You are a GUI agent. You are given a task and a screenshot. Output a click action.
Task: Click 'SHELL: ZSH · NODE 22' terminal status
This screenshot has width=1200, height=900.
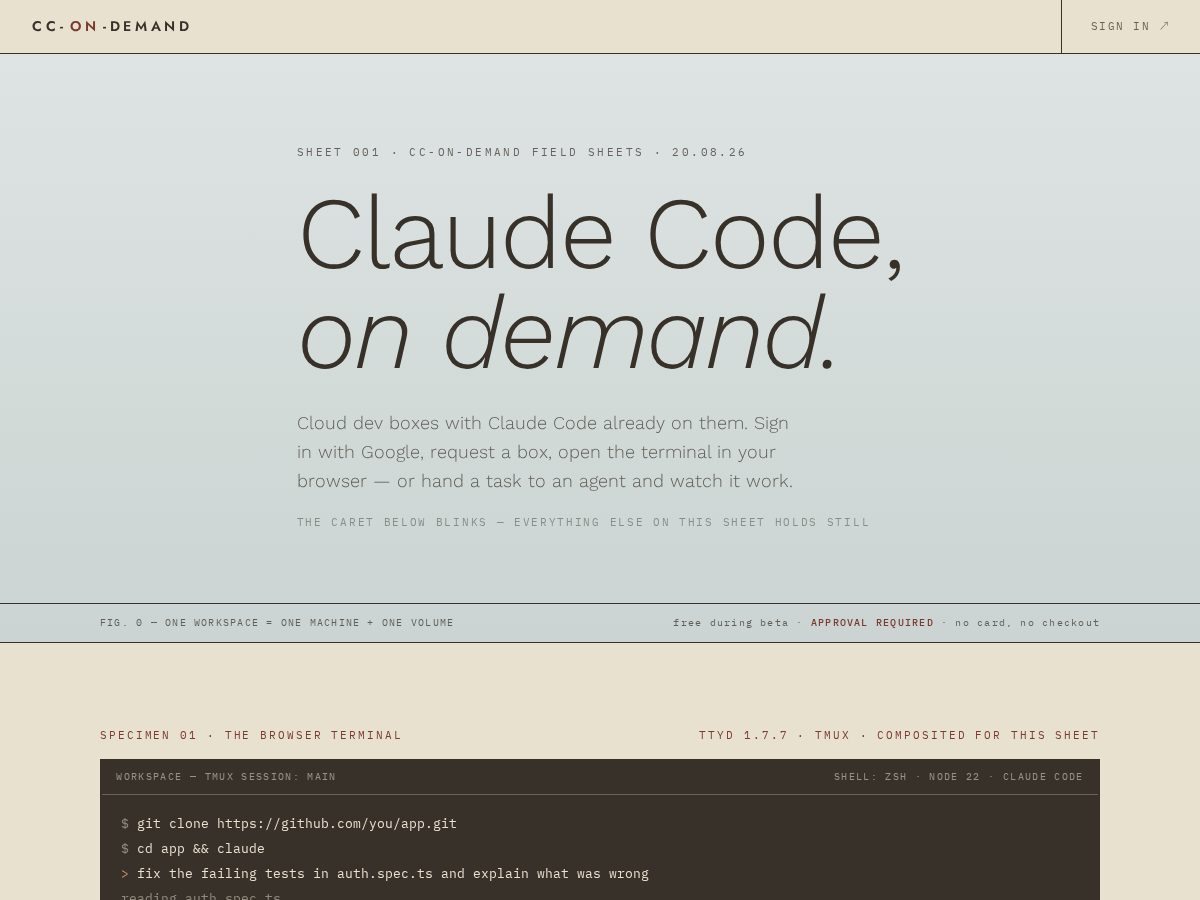(958, 777)
